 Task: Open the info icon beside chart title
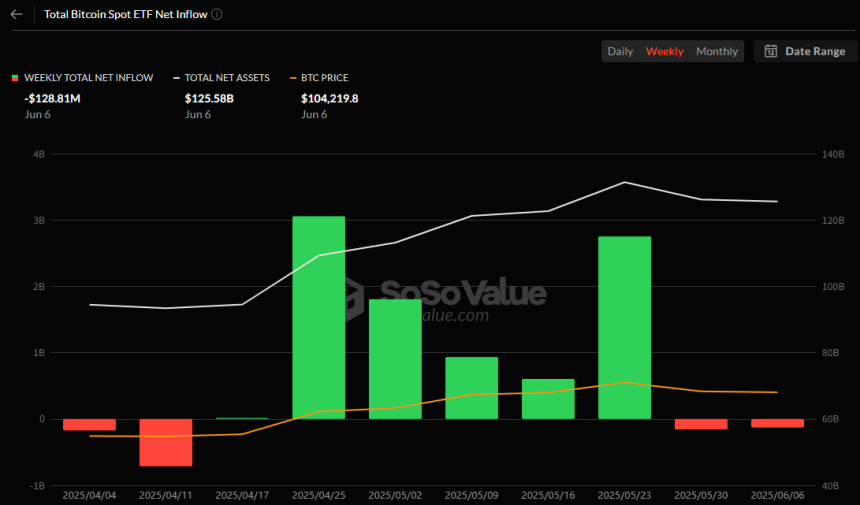[x=217, y=14]
